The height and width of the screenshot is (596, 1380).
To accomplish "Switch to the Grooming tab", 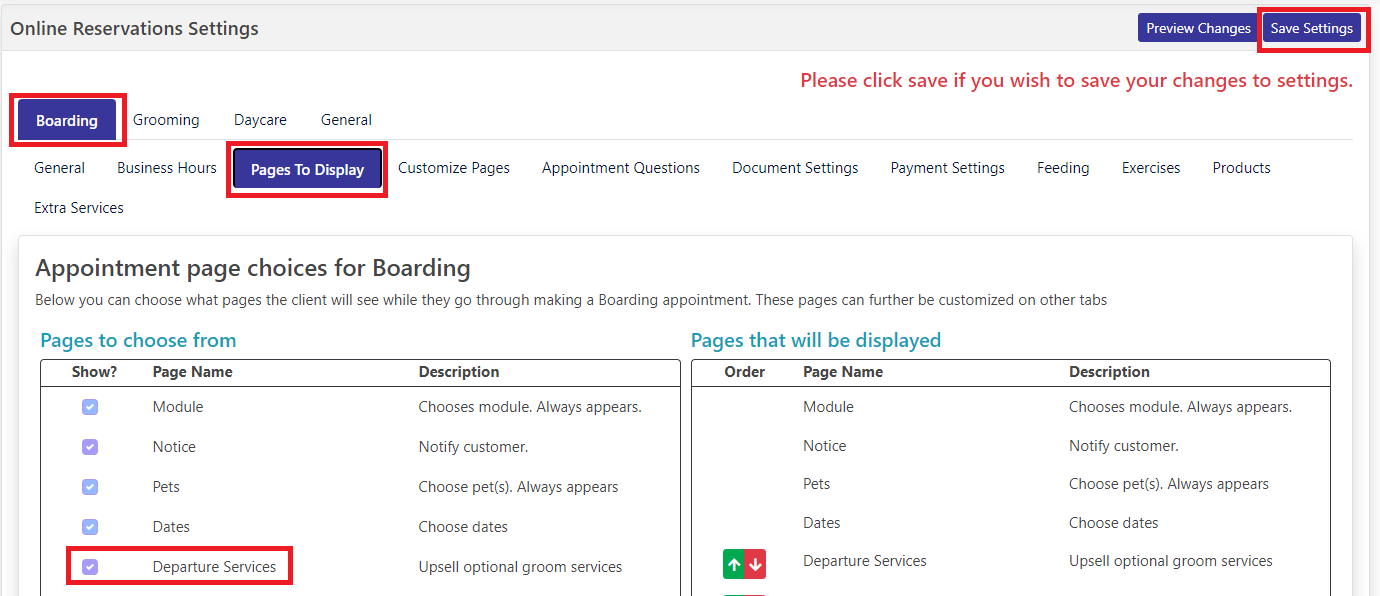I will click(x=166, y=120).
